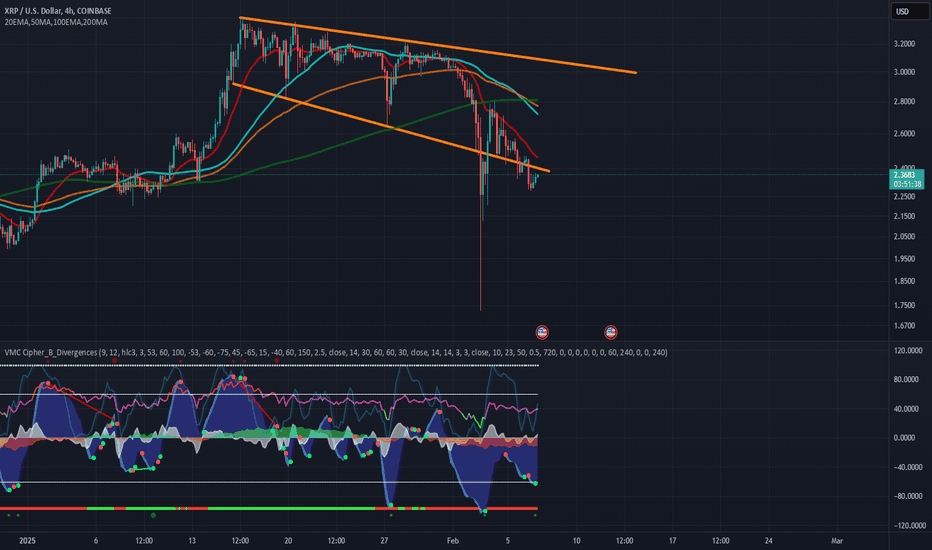Viewport: 932px width, 550px height.
Task: Click the 3.0000 price scale label
Action: pos(904,72)
